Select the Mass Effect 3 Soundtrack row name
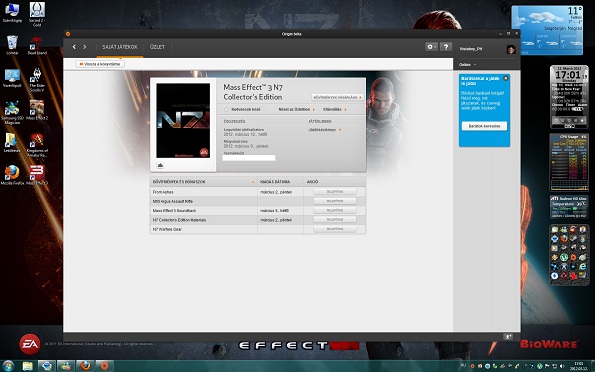Viewport: 595px width, 372px height. click(x=174, y=211)
